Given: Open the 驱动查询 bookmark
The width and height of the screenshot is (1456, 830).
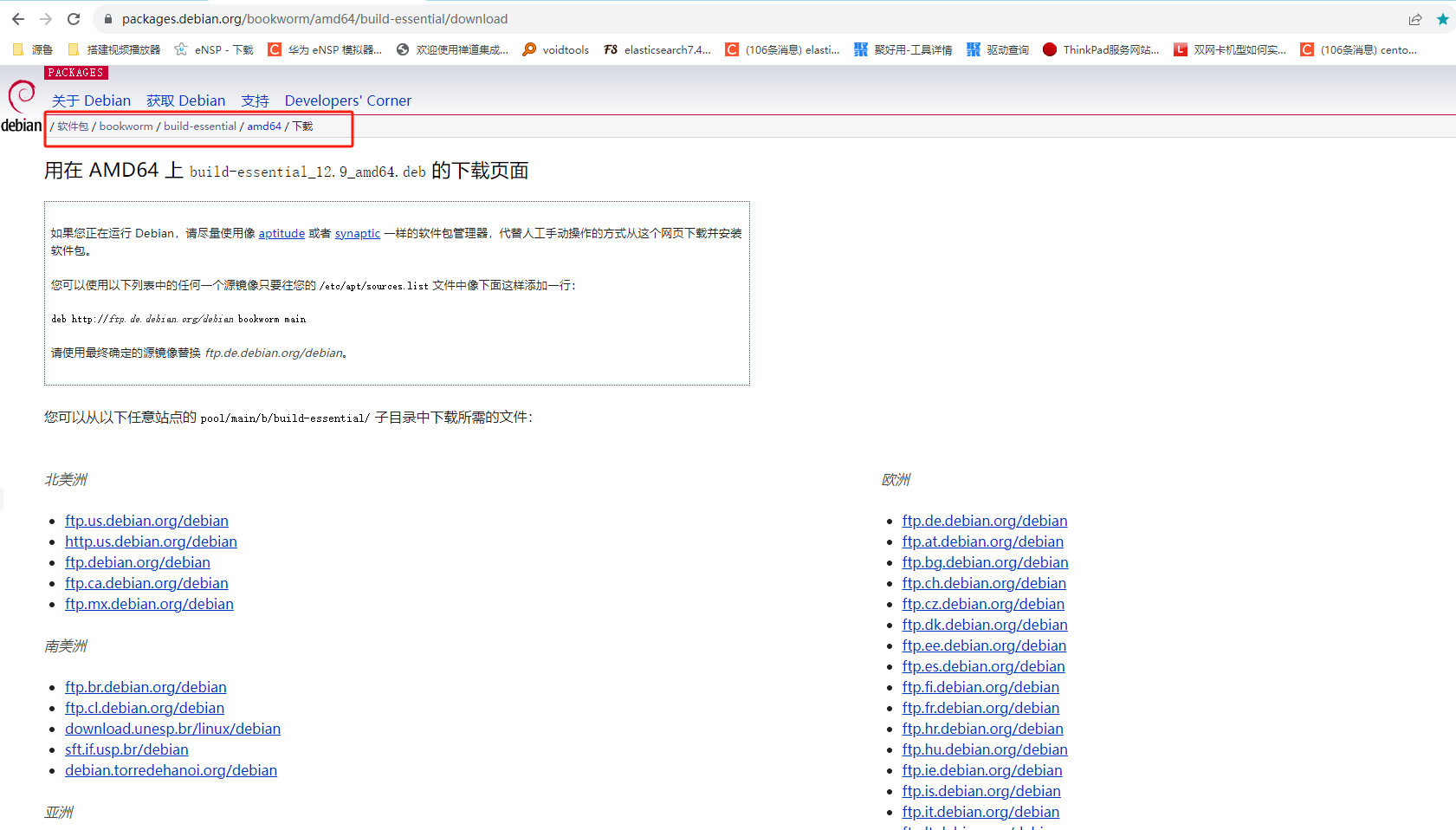Looking at the screenshot, I should tap(998, 49).
